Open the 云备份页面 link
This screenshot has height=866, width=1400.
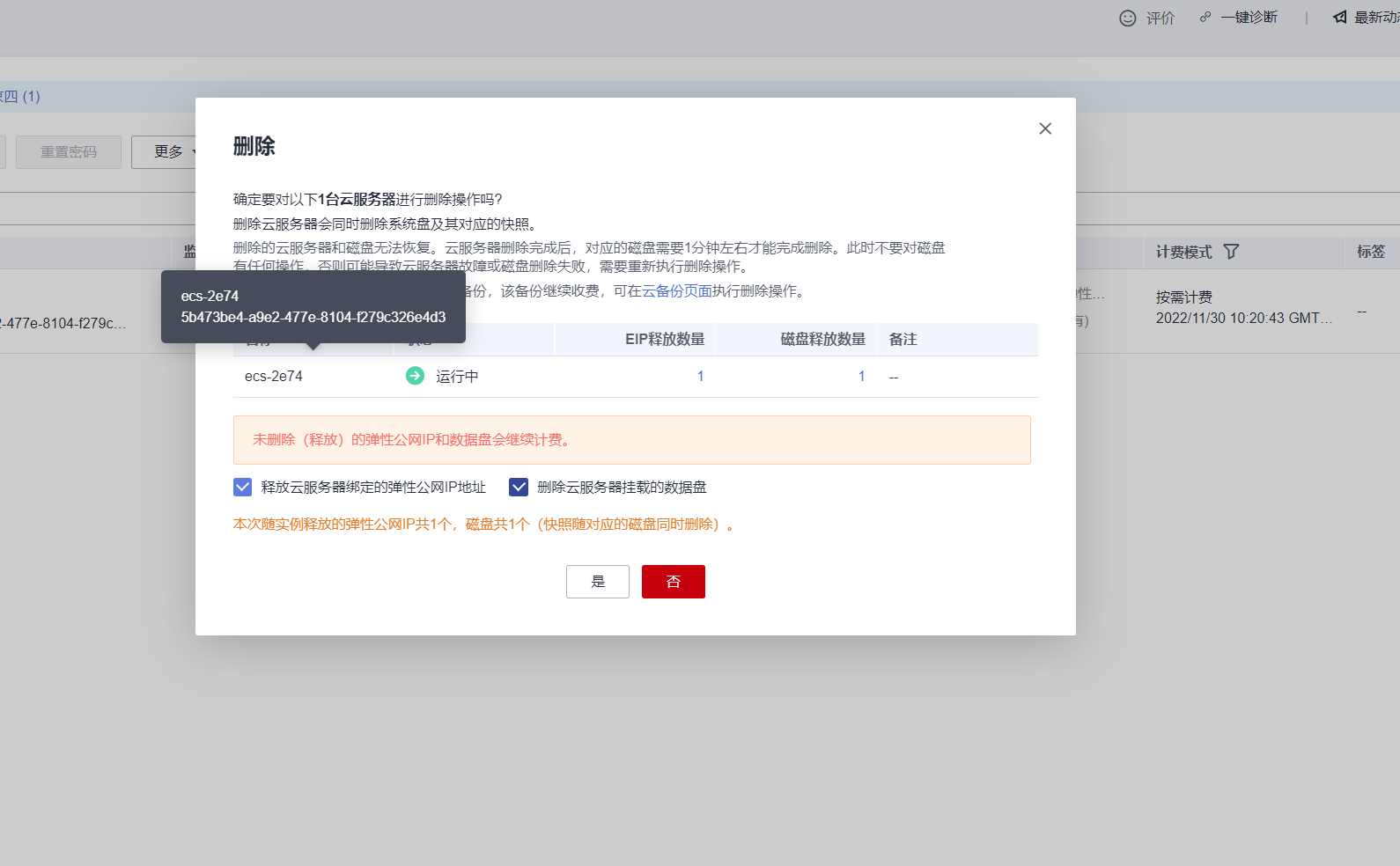point(677,291)
